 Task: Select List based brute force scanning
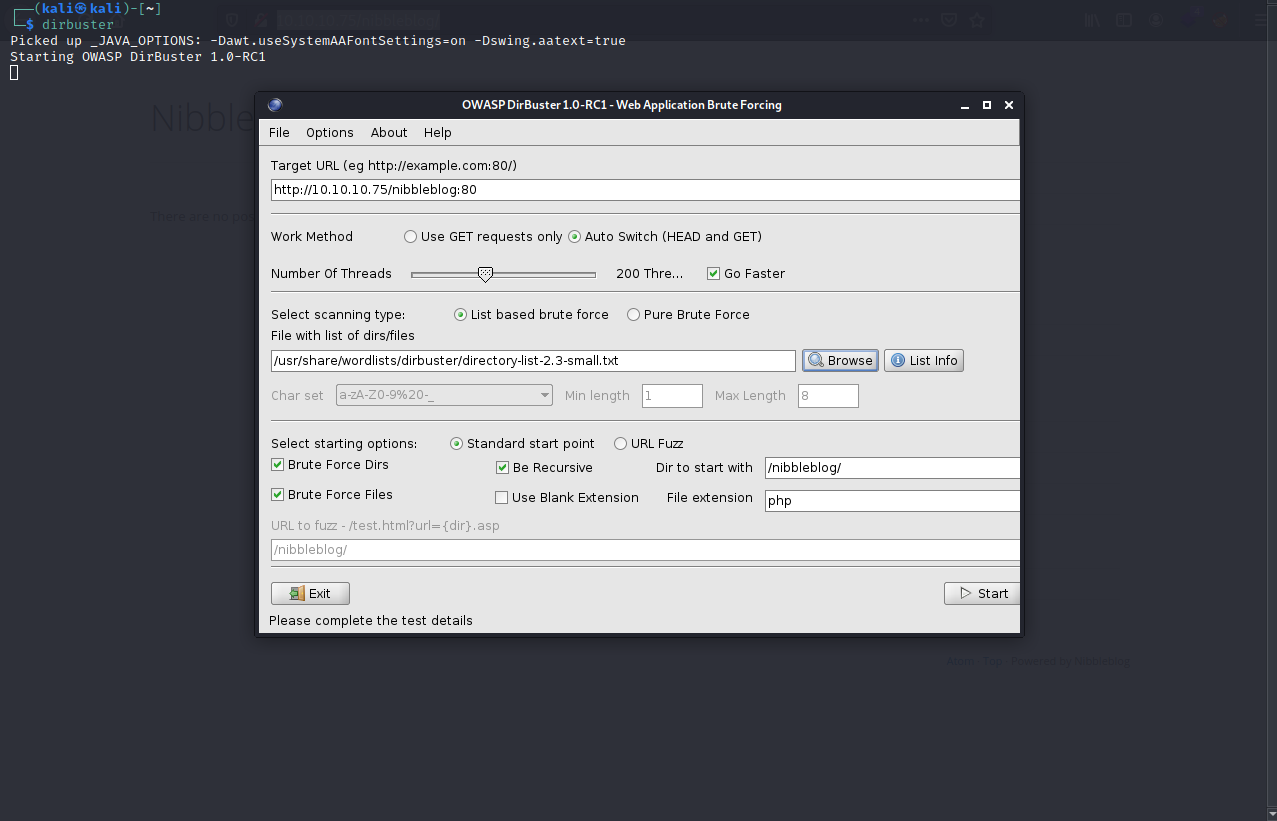coord(531,315)
